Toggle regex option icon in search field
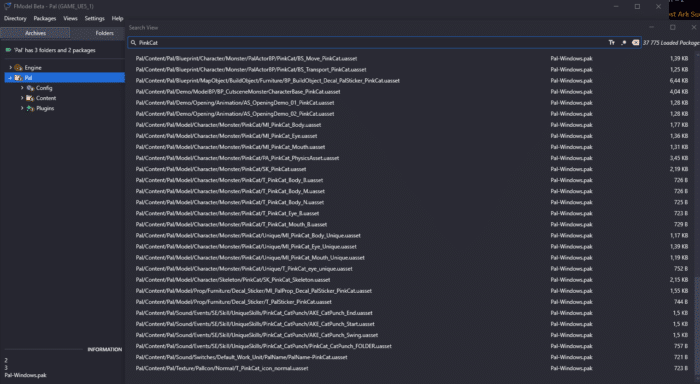This screenshot has width=700, height=384. (x=623, y=42)
